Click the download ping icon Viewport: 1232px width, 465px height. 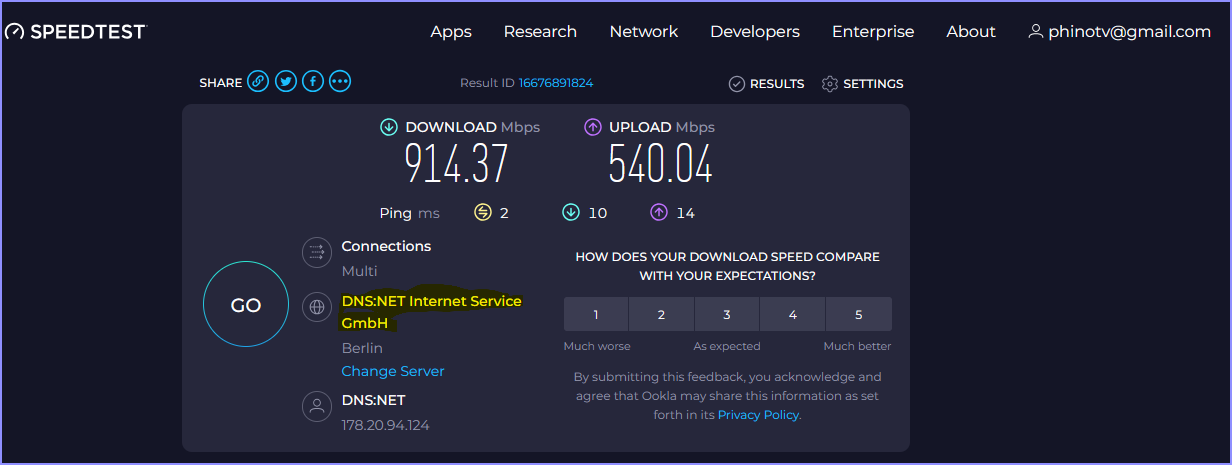coord(571,212)
